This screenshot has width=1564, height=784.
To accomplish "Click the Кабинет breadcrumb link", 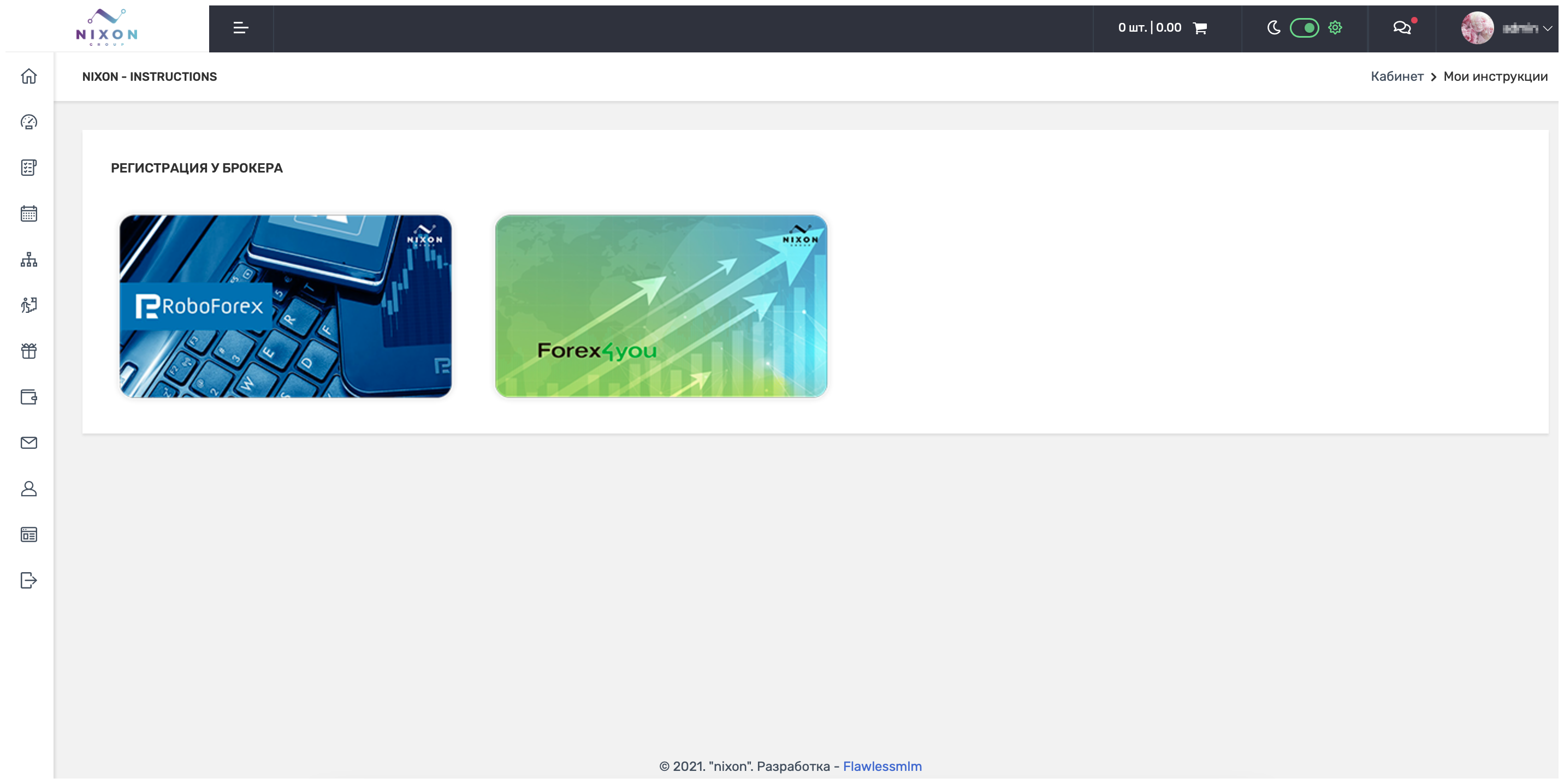I will [x=1396, y=76].
